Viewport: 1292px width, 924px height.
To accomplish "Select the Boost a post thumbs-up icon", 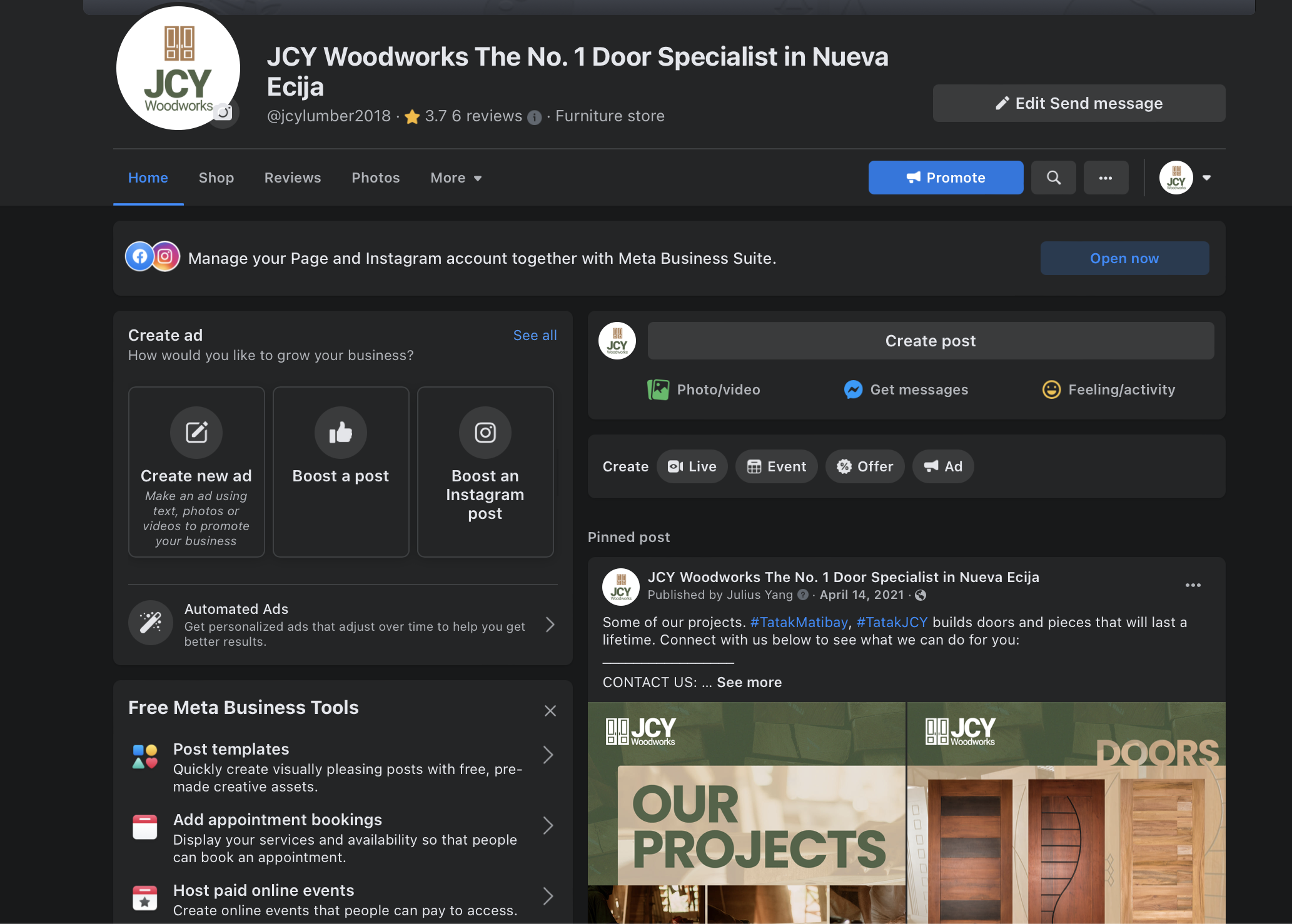I will pyautogui.click(x=340, y=432).
